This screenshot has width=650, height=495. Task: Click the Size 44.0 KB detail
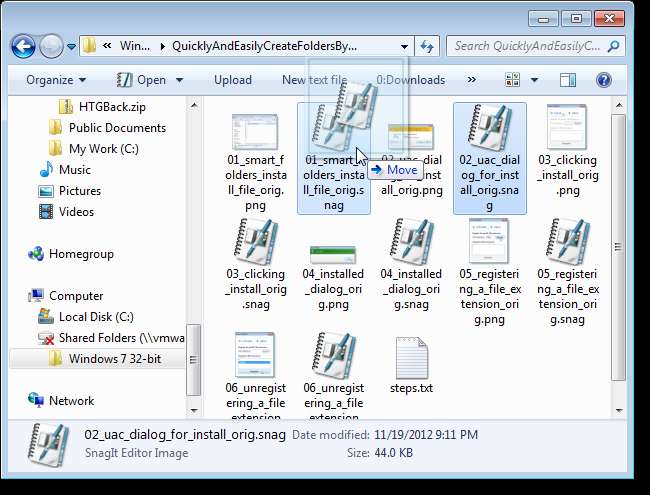(380, 452)
